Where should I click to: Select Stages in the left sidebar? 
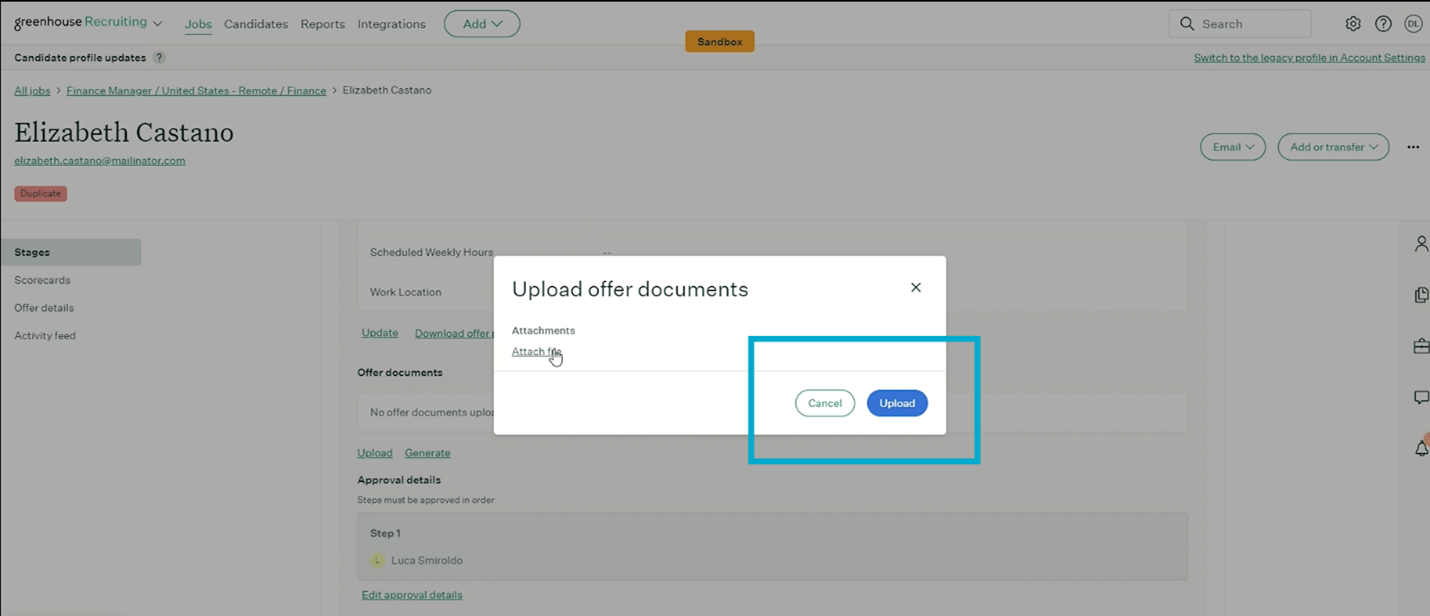(71, 252)
